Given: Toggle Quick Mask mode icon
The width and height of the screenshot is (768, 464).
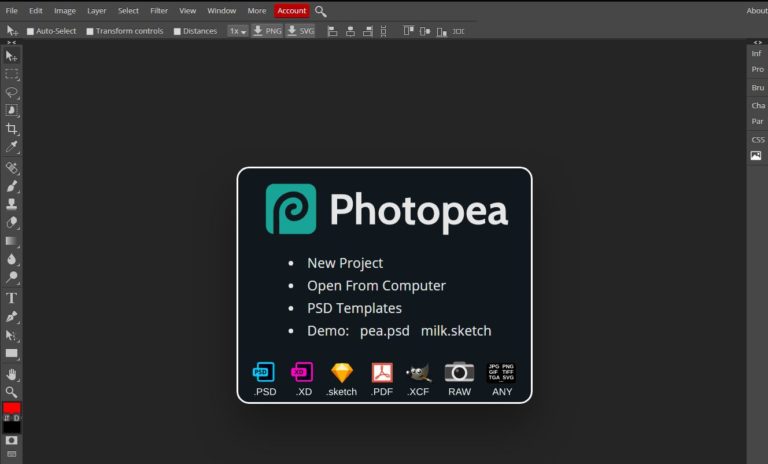Looking at the screenshot, I should tap(11, 440).
